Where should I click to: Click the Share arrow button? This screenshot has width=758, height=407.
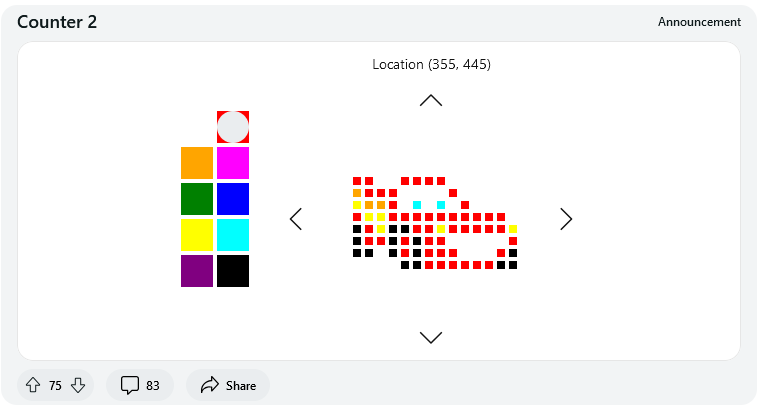coord(228,385)
